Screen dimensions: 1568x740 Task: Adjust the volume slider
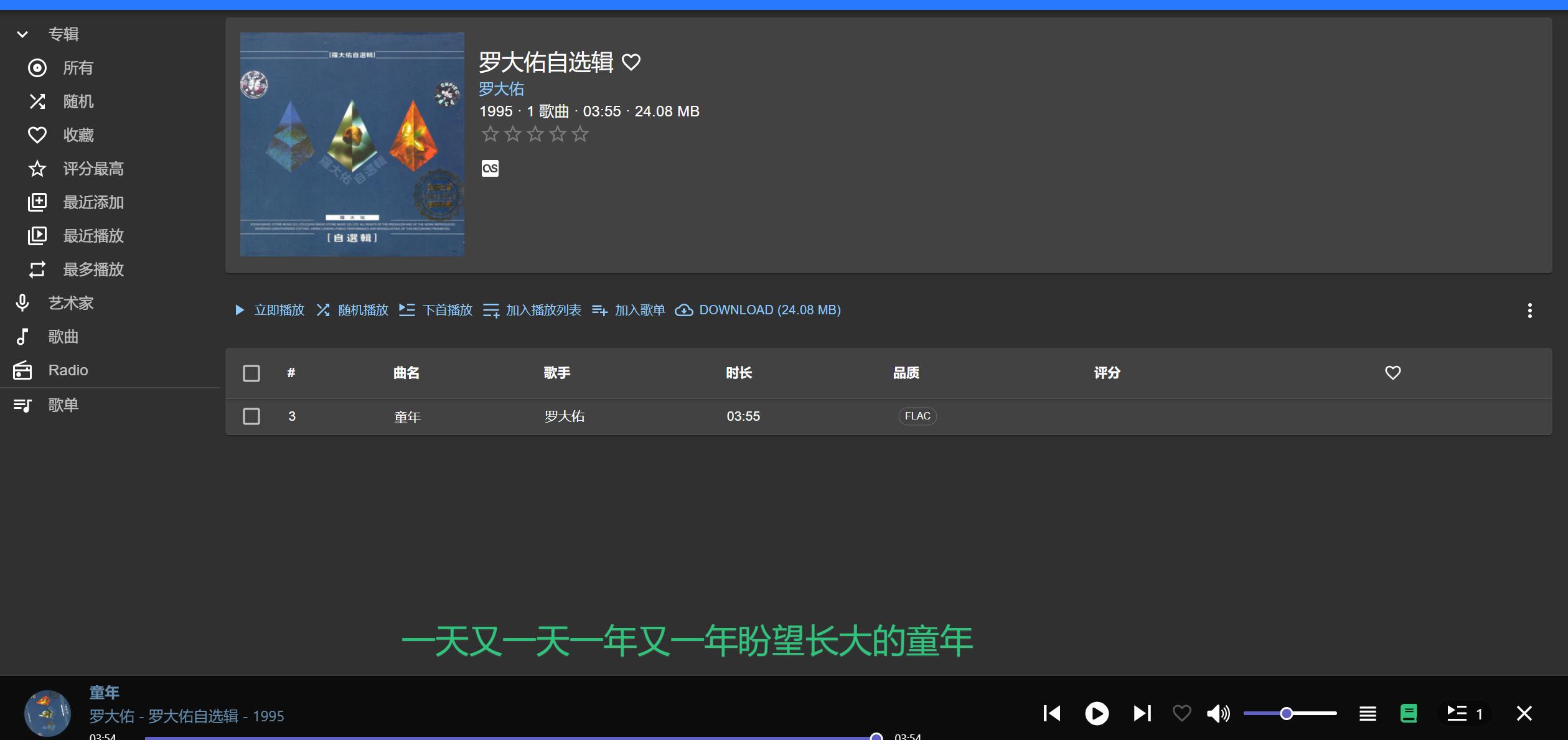1290,713
